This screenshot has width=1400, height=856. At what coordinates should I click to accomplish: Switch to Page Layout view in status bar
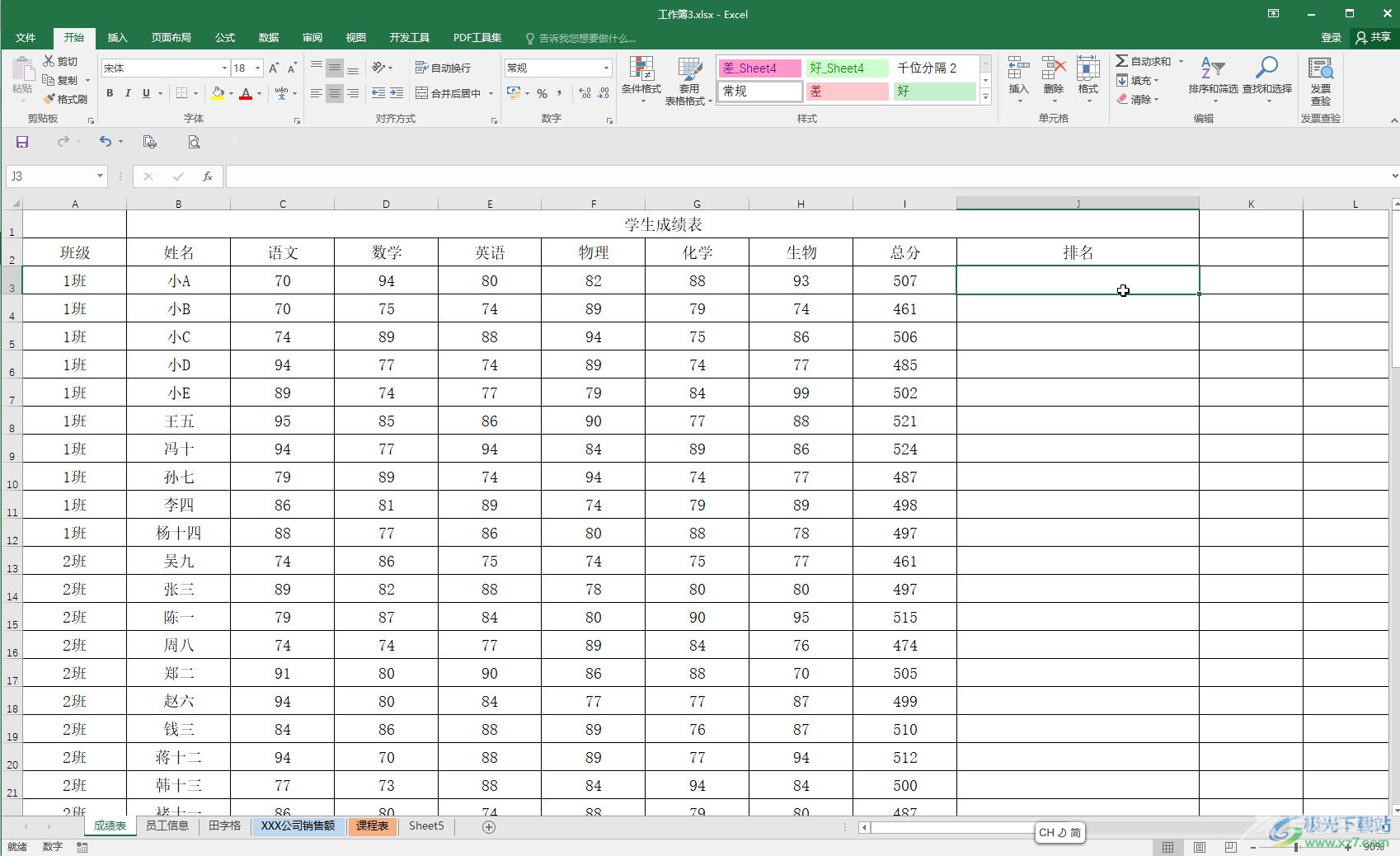(x=1200, y=847)
